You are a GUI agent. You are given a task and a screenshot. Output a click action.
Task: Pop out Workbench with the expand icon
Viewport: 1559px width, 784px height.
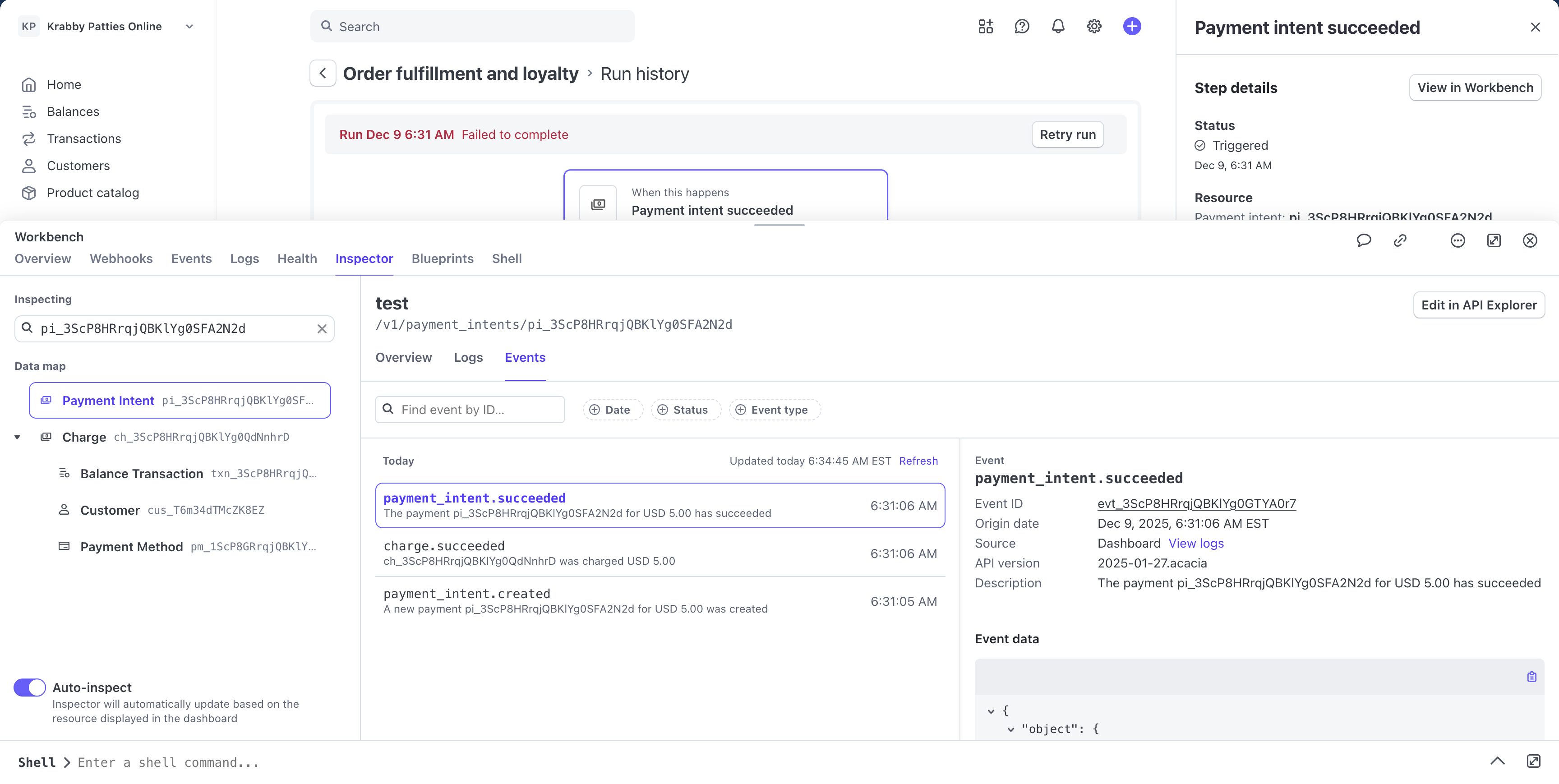(x=1494, y=240)
